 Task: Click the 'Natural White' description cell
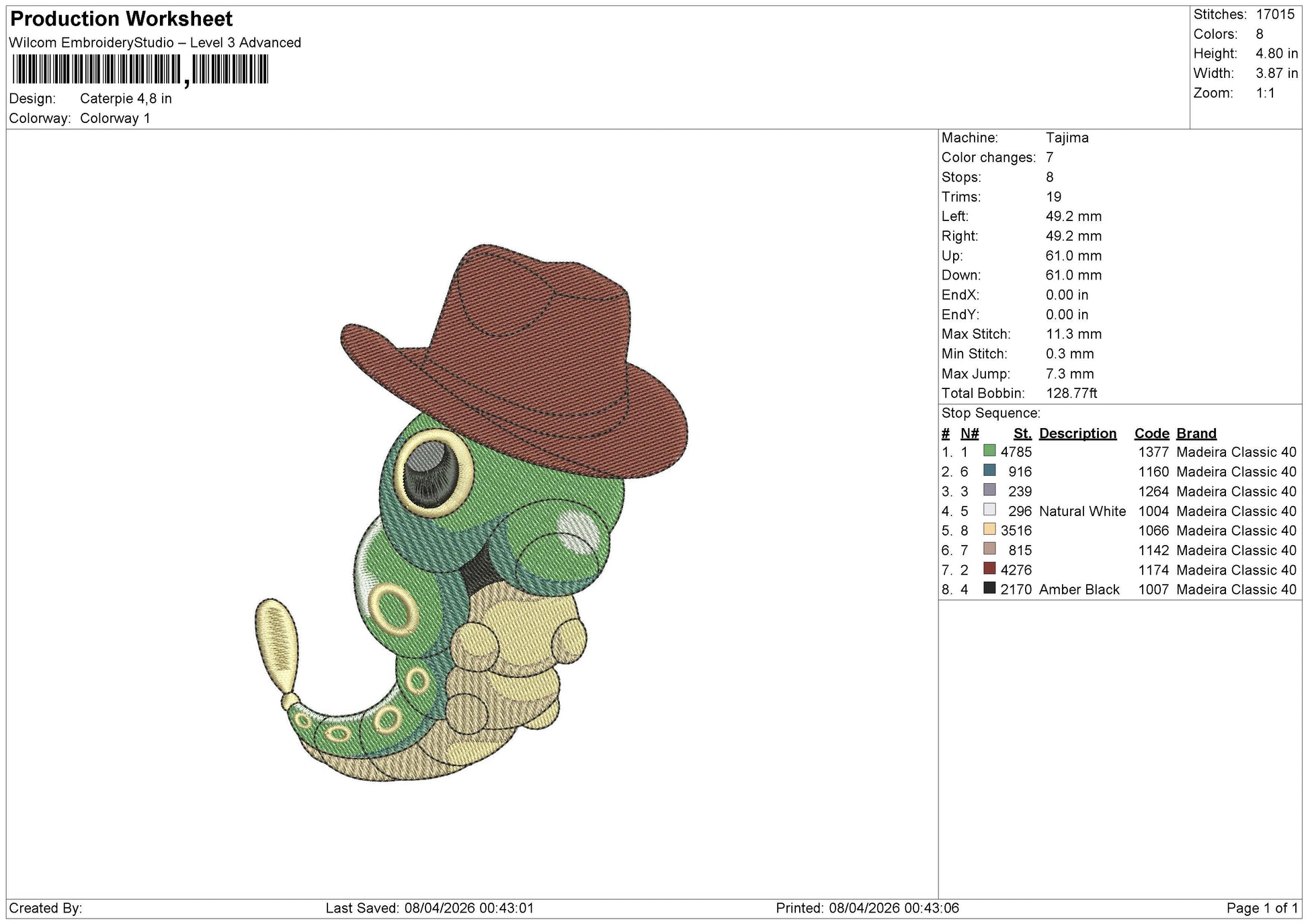point(1082,511)
